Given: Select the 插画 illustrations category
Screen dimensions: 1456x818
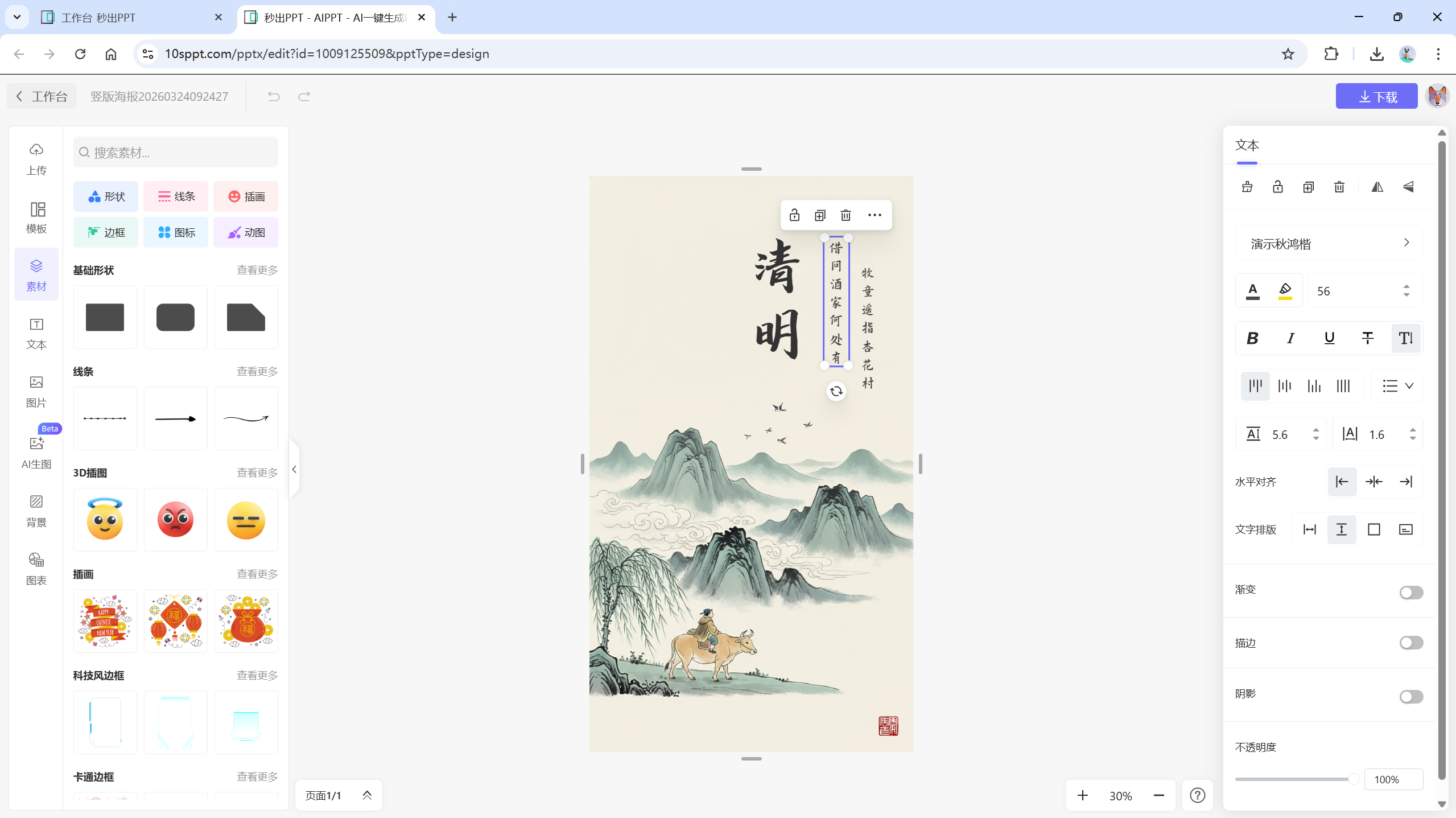Looking at the screenshot, I should click(246, 196).
